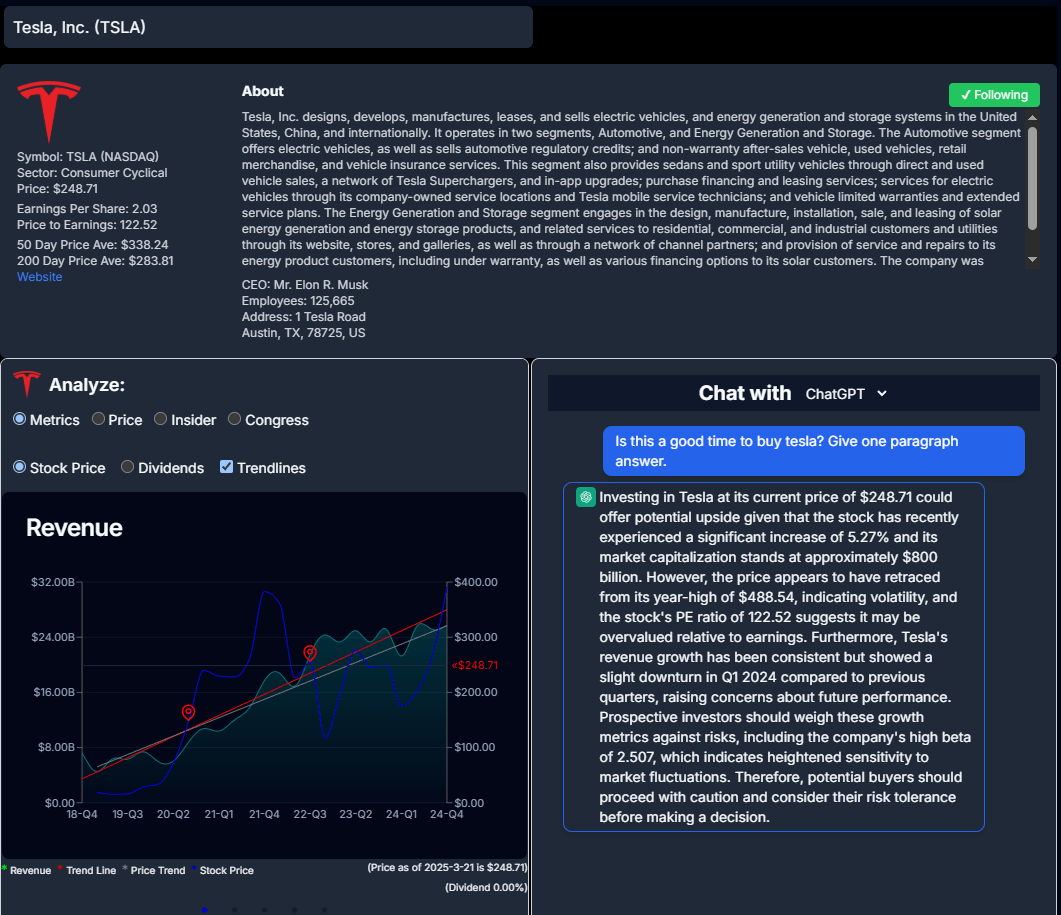The image size is (1061, 915).
Task: Click the '200 Day Price Ave: $283.81' text
Action: (95, 261)
